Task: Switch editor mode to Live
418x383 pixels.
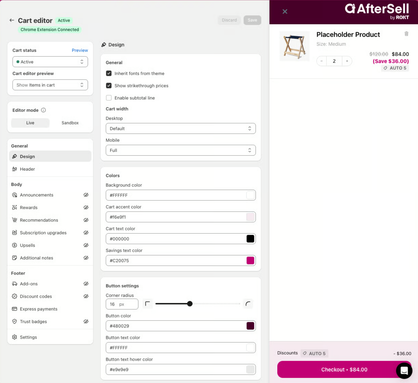Action: click(30, 123)
